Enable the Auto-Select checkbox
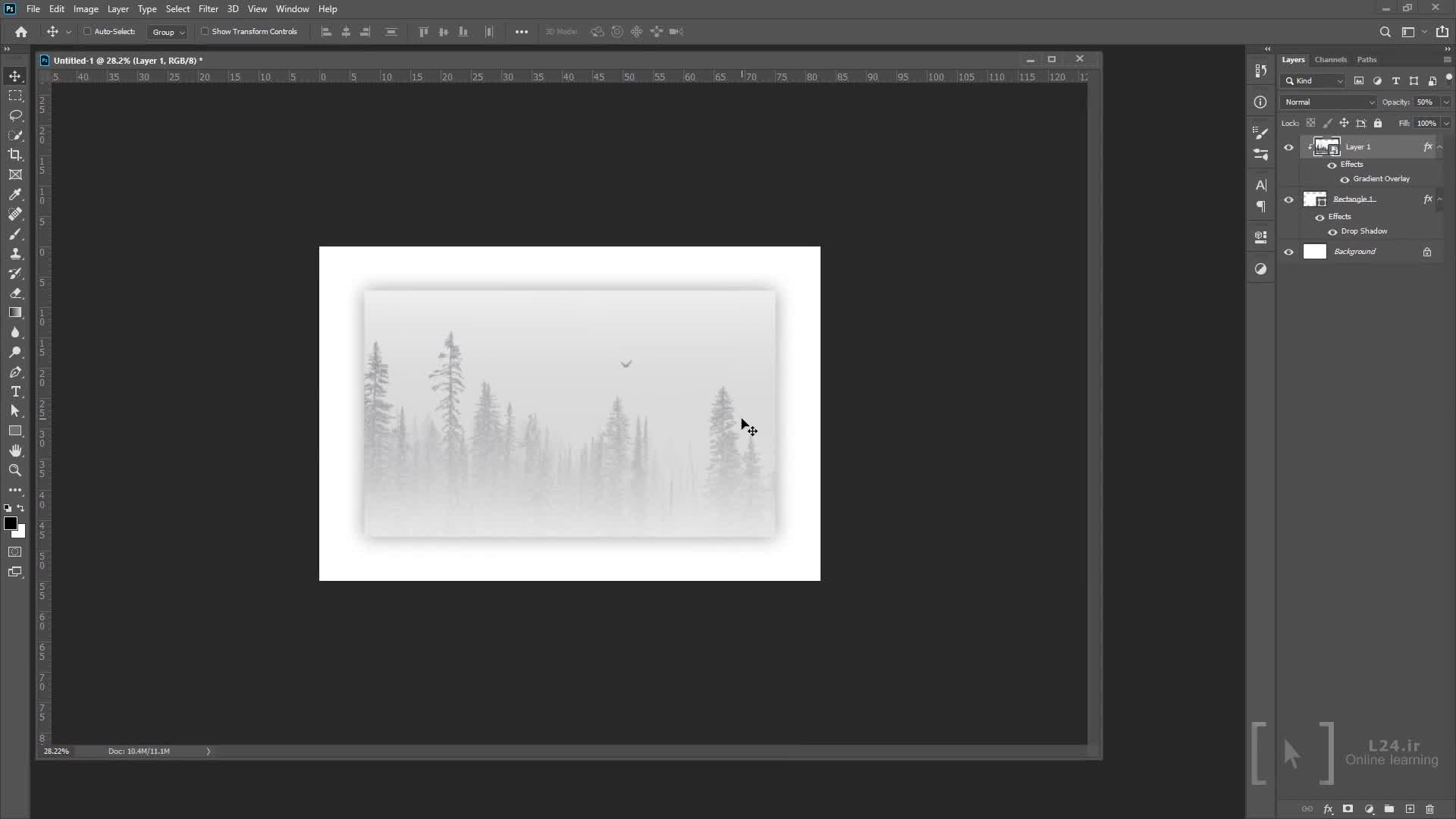Screen dimensions: 1456x819 87,32
